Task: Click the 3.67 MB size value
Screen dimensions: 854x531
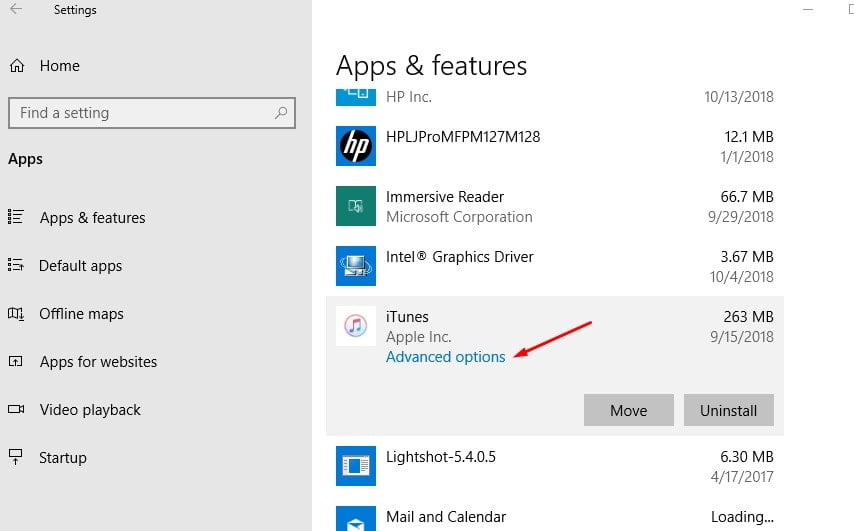Action: click(747, 257)
